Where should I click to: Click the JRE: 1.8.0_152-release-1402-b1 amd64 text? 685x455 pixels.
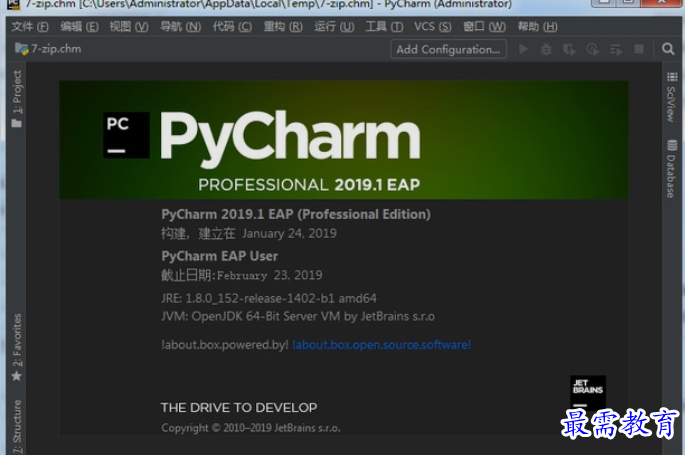click(x=269, y=299)
